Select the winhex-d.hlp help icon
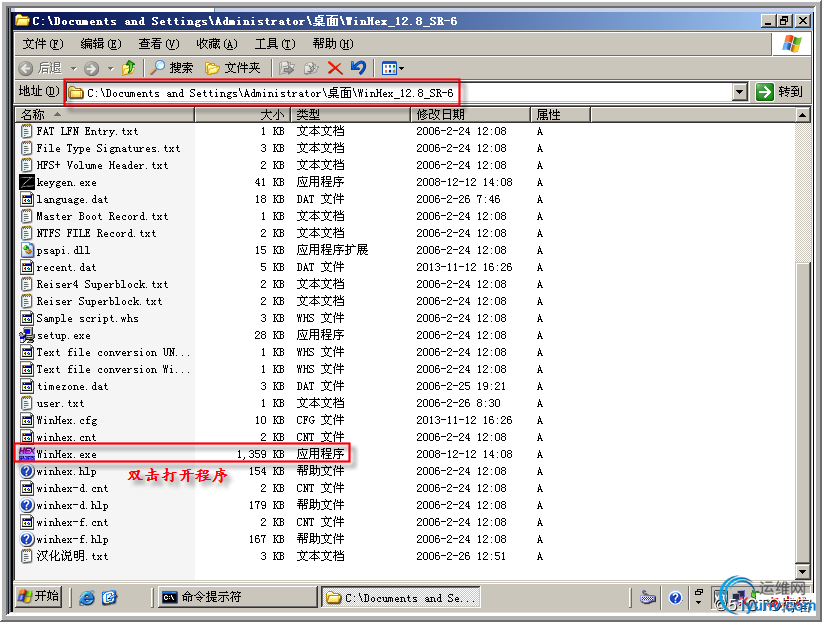Image resolution: width=822 pixels, height=622 pixels. pos(27,505)
